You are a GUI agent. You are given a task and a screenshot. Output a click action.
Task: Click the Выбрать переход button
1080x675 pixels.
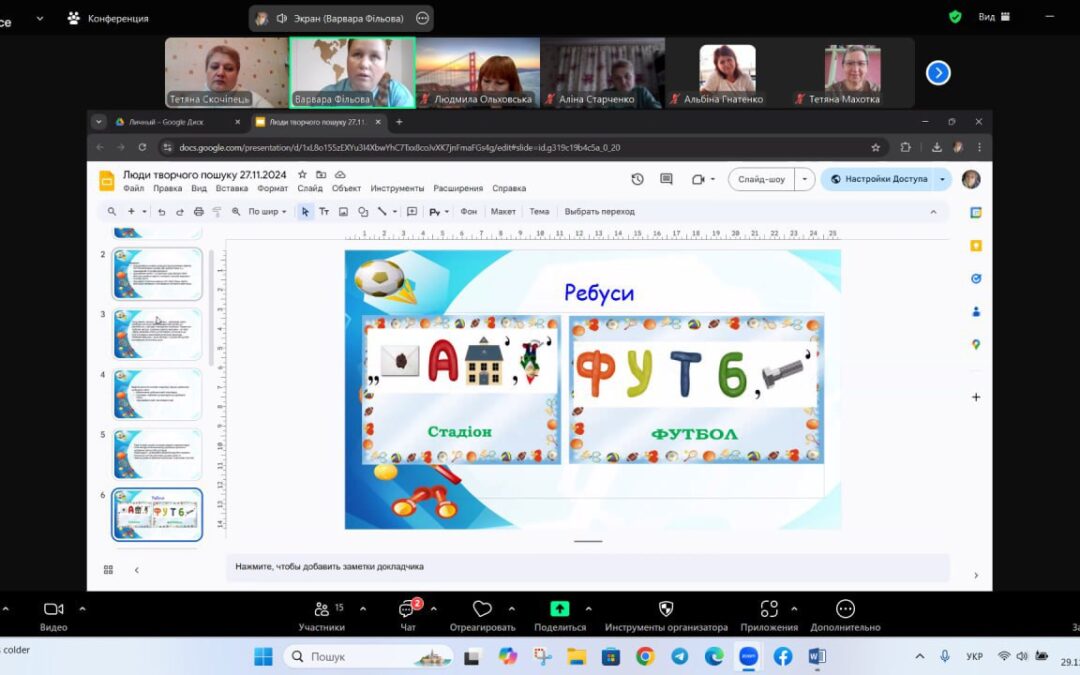(x=599, y=212)
